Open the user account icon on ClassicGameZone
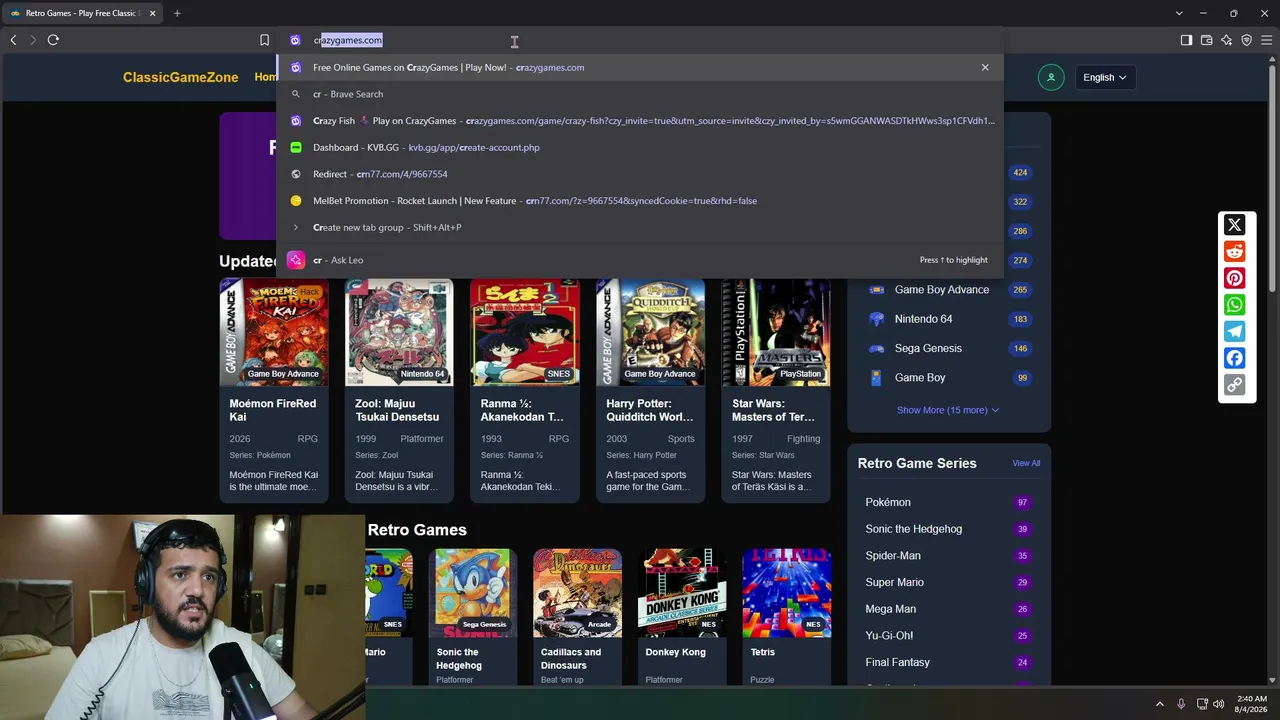This screenshot has width=1280, height=720. coord(1051,77)
